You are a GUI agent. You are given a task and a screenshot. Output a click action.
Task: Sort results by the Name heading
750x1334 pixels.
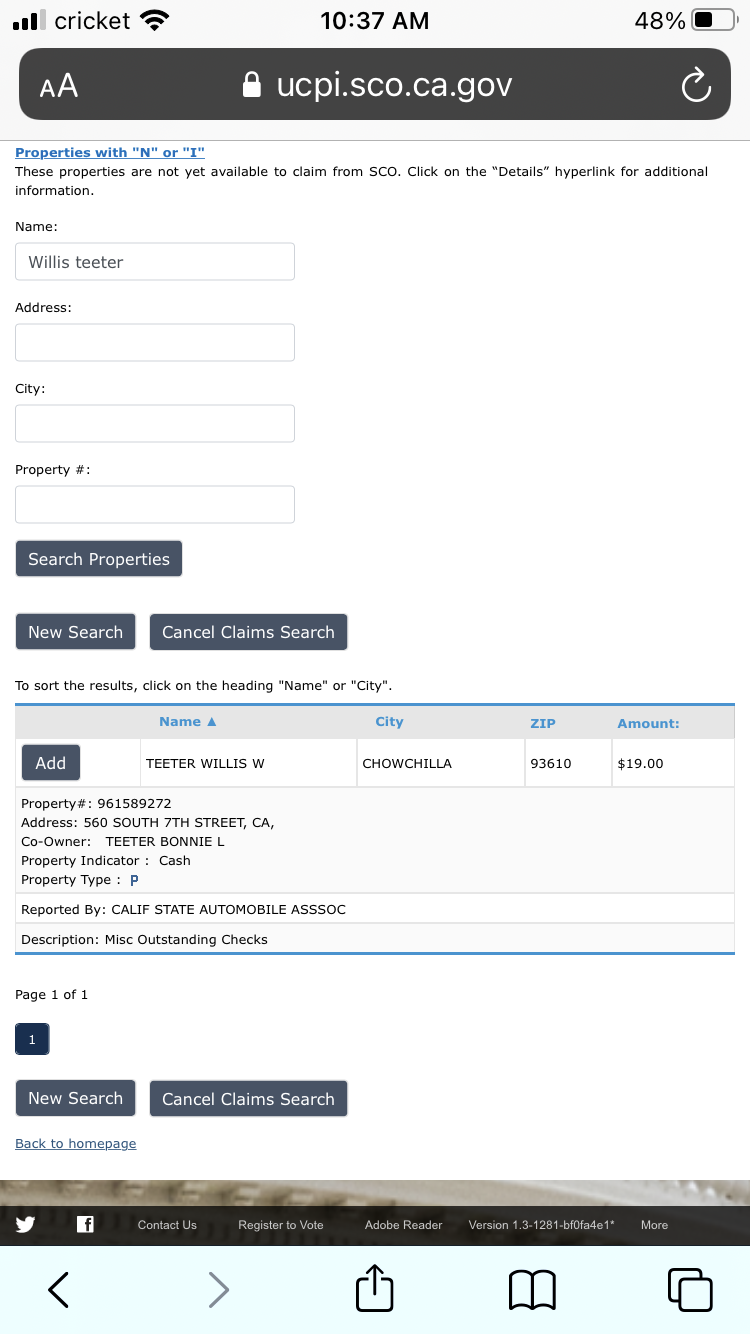(x=188, y=722)
